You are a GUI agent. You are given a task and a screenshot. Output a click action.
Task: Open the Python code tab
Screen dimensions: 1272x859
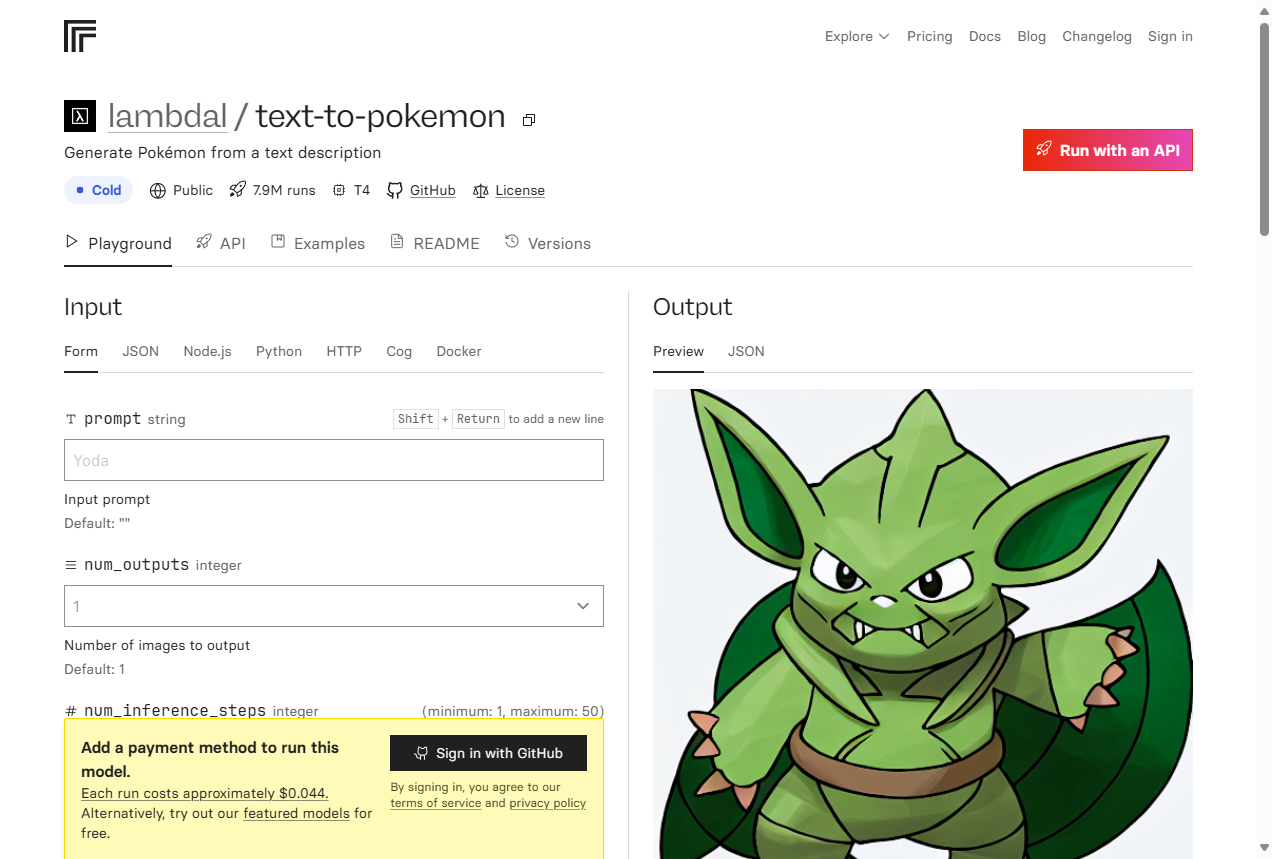click(278, 351)
